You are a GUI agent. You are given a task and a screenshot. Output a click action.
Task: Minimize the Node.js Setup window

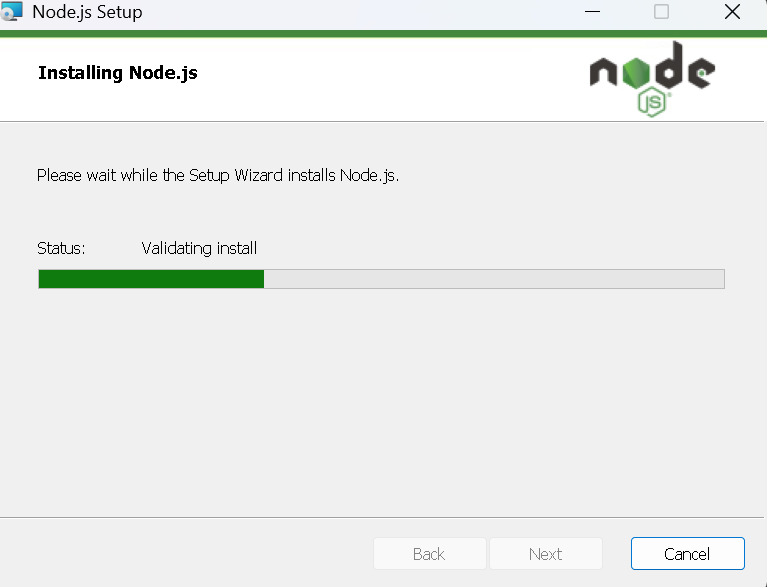[x=592, y=12]
